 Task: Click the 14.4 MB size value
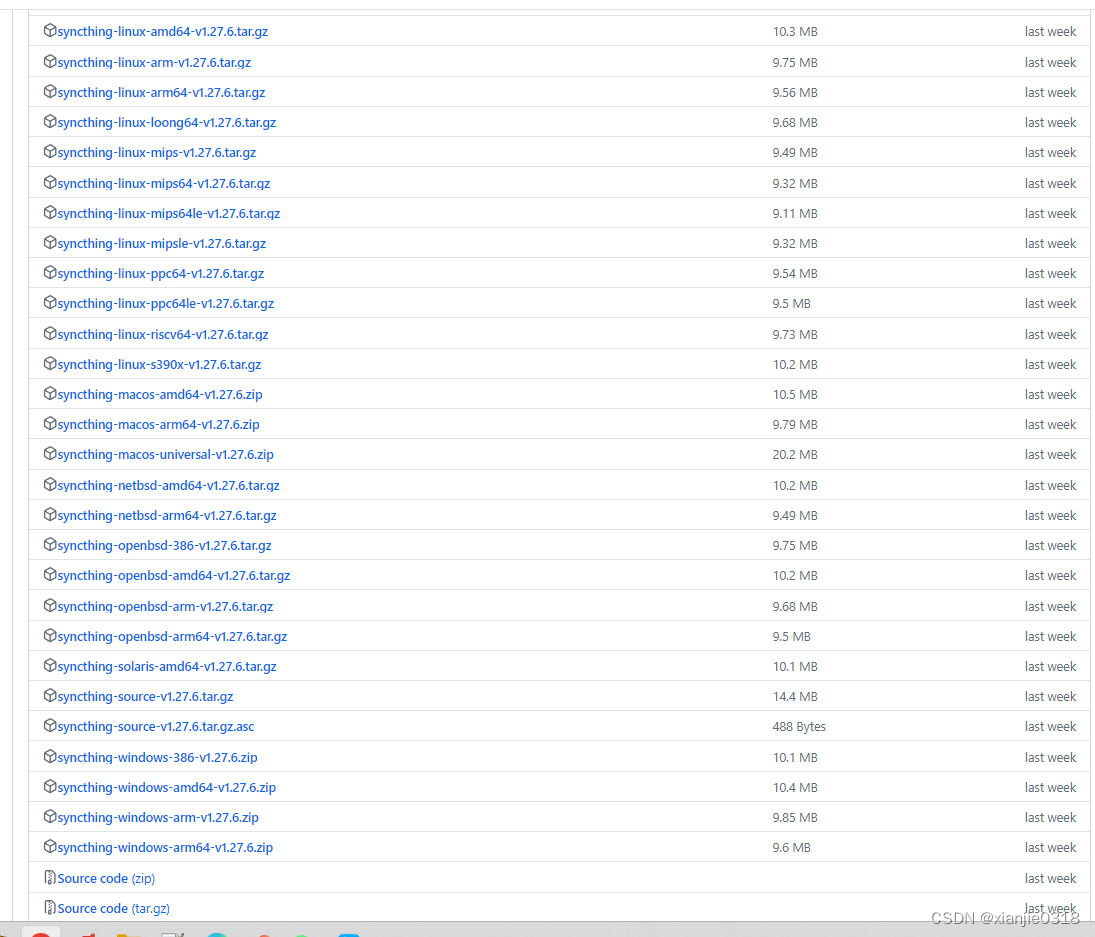coord(795,697)
